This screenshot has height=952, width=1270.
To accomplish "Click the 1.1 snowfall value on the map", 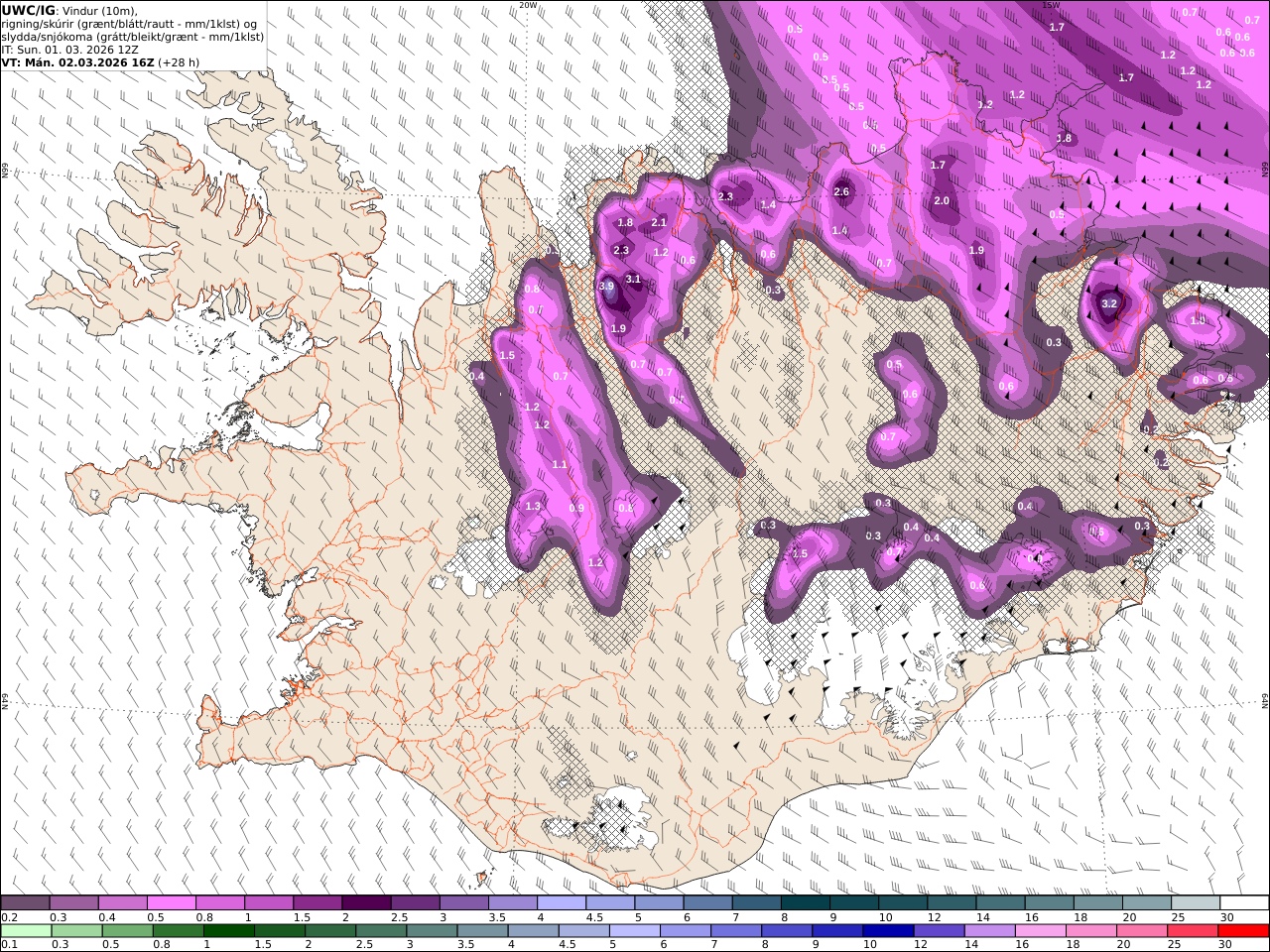I will pyautogui.click(x=560, y=465).
